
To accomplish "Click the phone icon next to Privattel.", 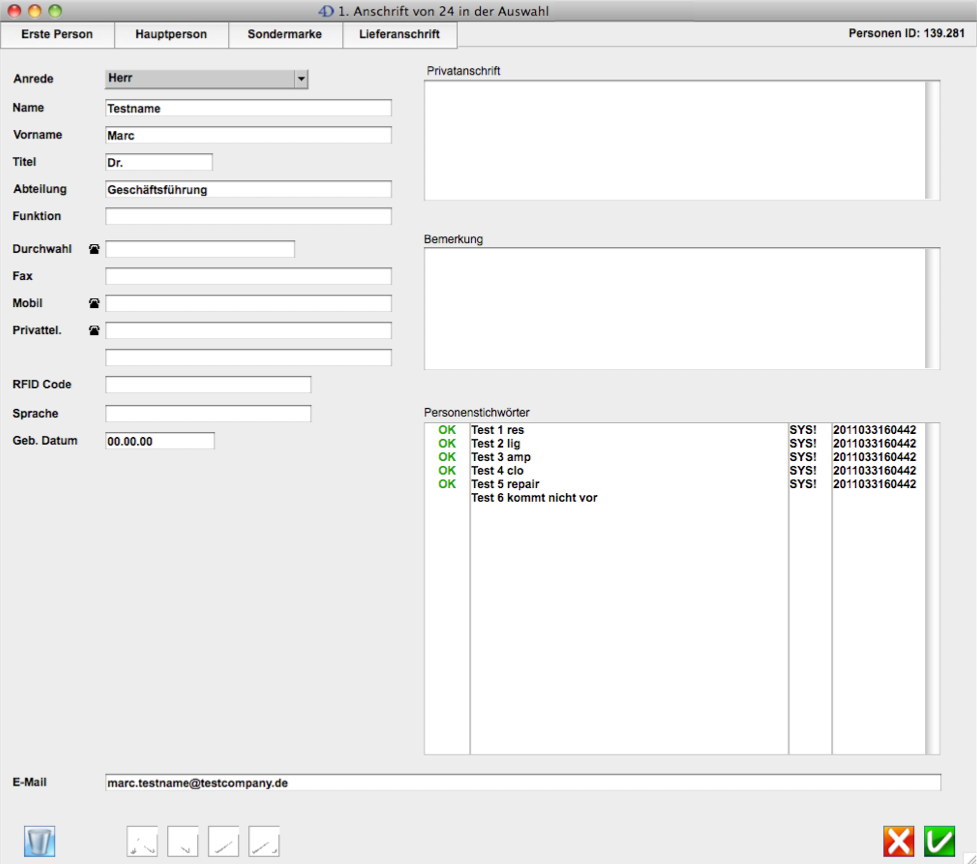I will pos(94,330).
